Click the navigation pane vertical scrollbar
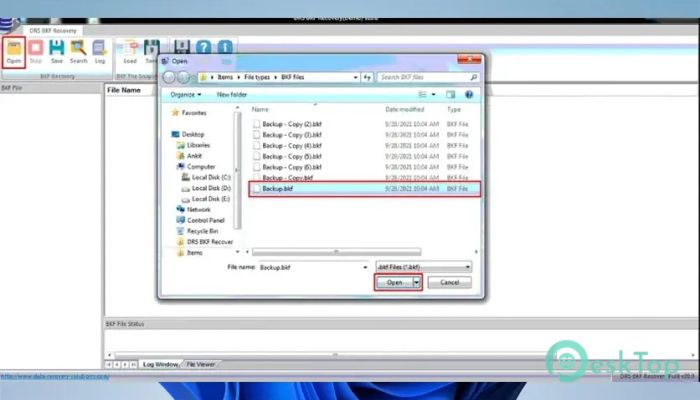 pos(237,170)
